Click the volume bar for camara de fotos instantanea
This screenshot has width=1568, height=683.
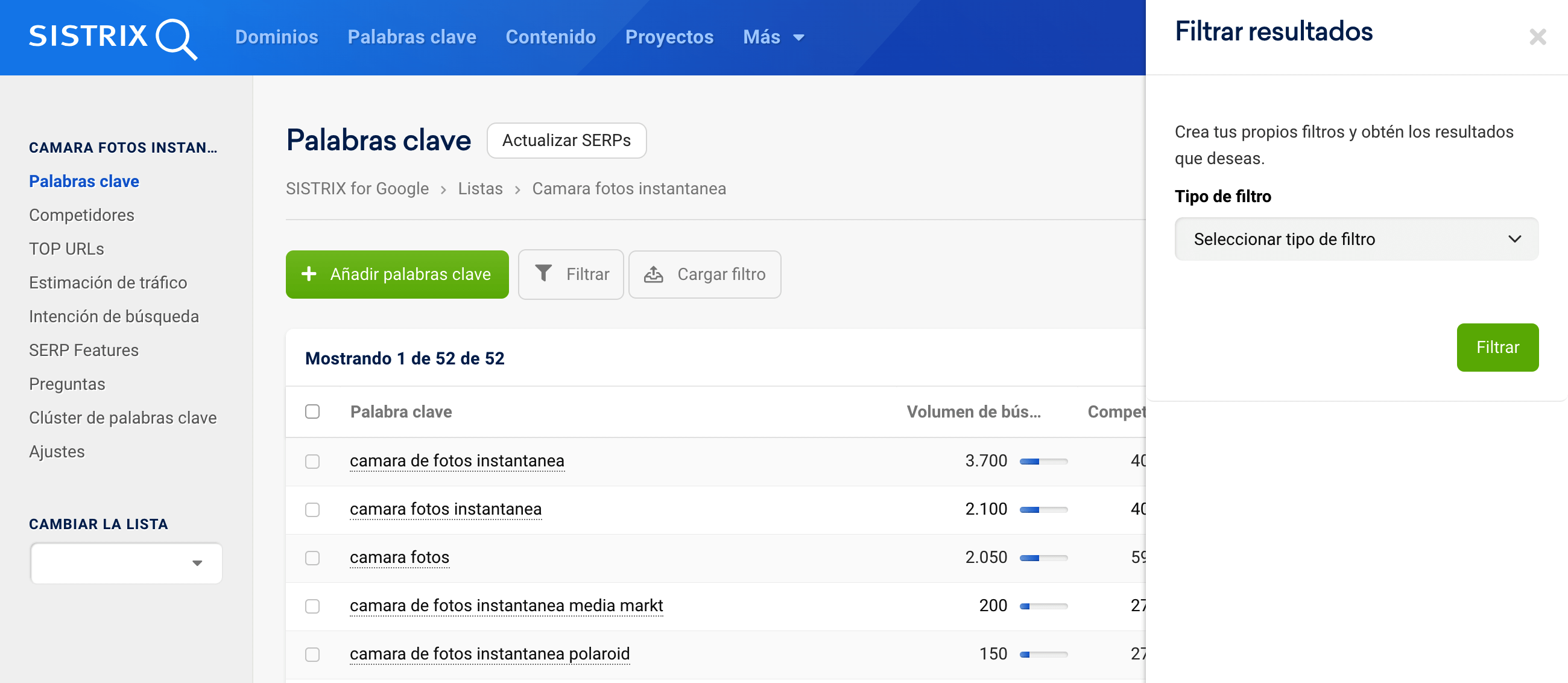1043,462
